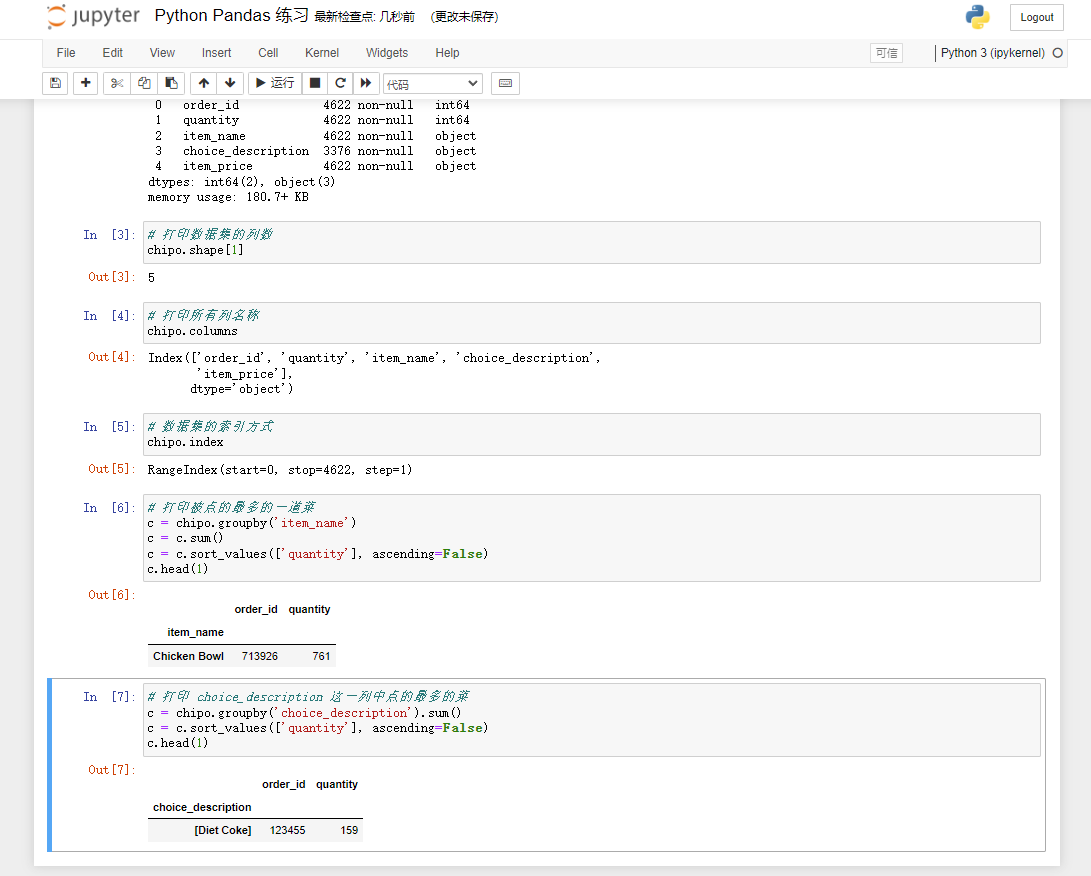Click value 761 in quantity column

pos(321,656)
